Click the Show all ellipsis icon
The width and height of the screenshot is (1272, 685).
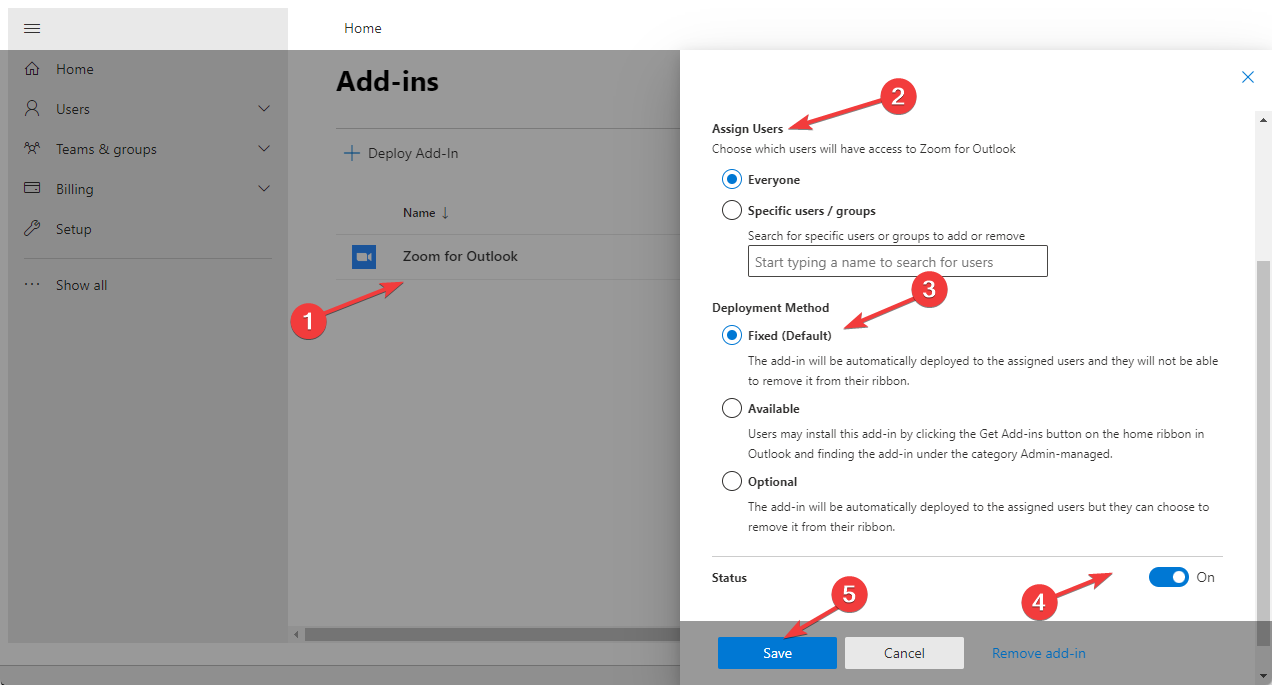[x=33, y=284]
